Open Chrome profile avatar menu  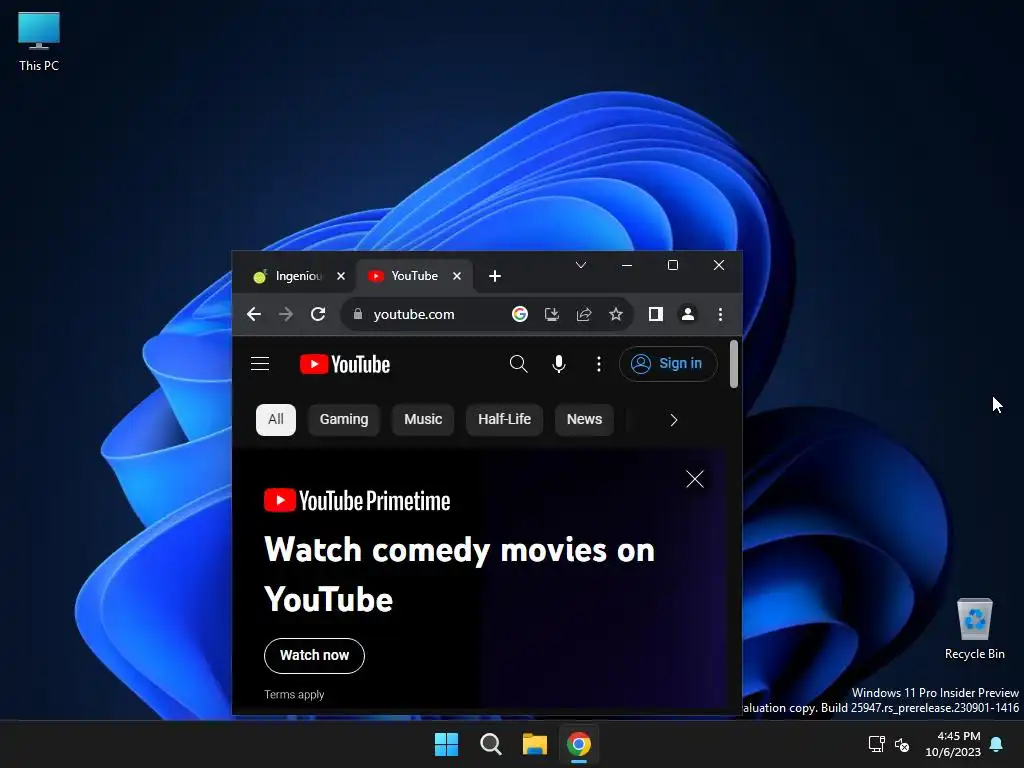(688, 314)
